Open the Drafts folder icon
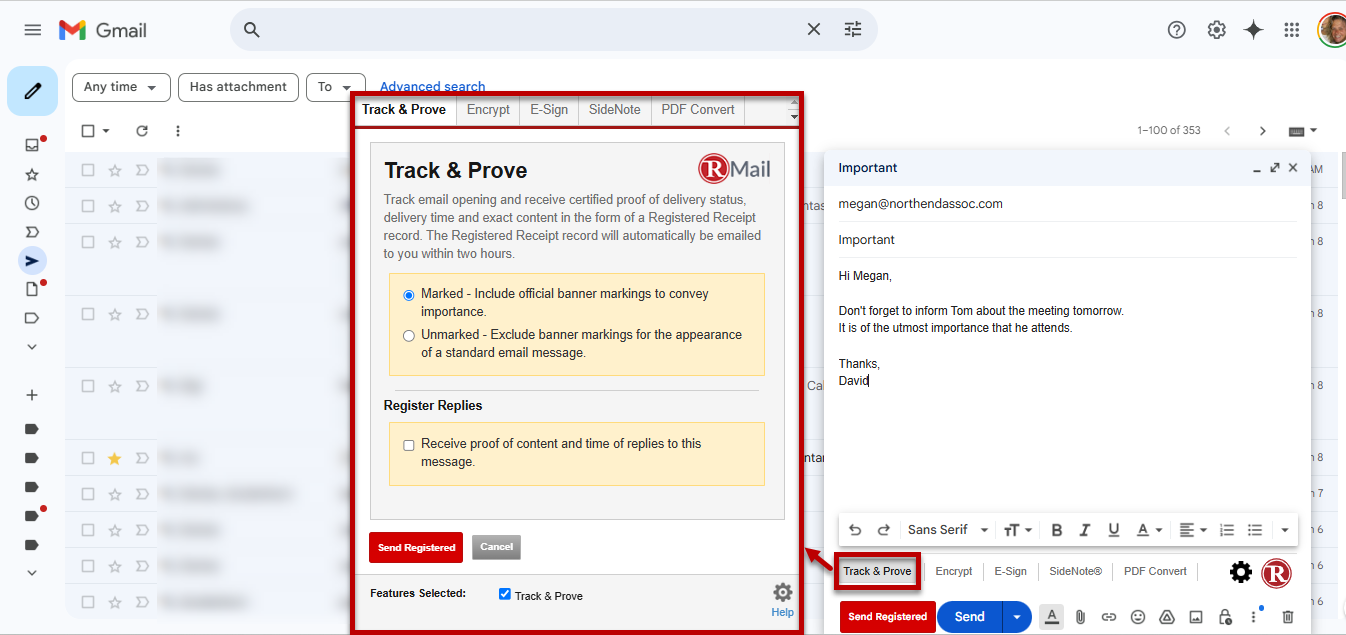The width and height of the screenshot is (1346, 635). 32,289
